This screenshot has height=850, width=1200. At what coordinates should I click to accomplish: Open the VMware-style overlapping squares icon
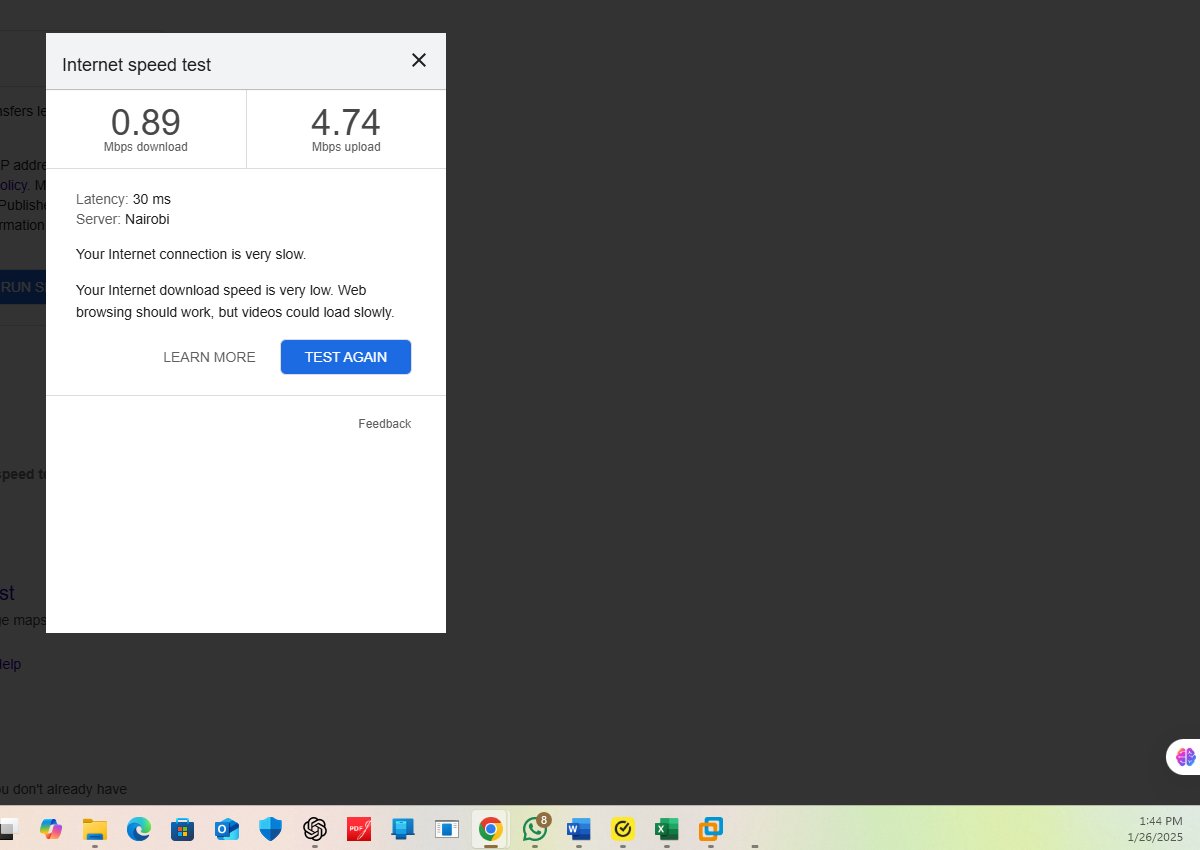click(x=711, y=829)
